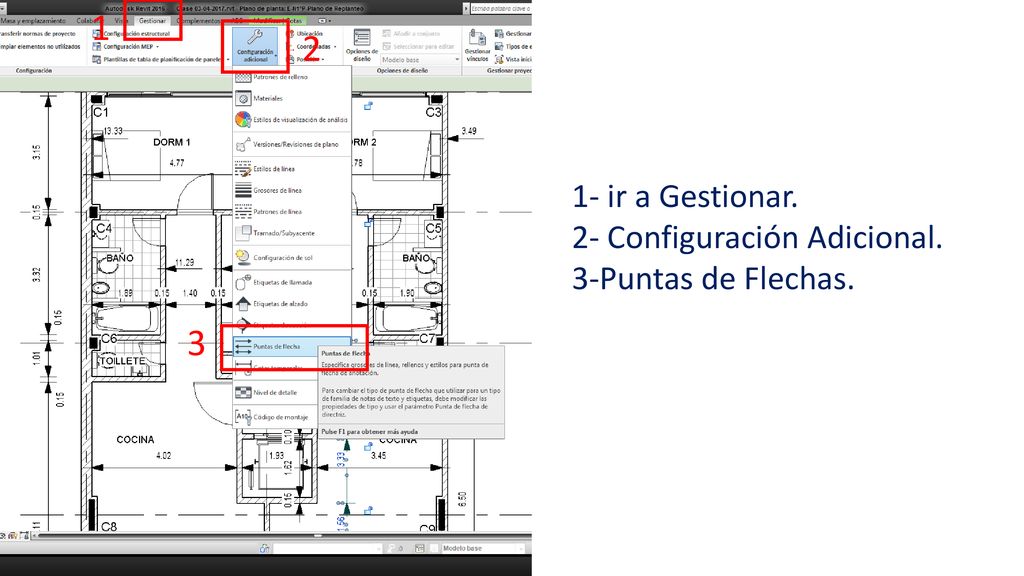Choose Estilos de visualización de análisis
The image size is (1024, 576).
coord(292,120)
